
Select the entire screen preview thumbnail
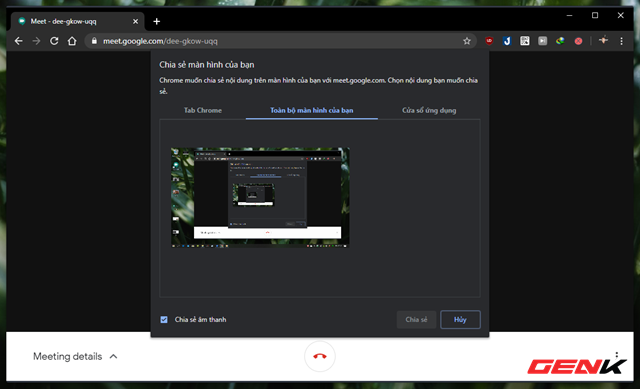(x=260, y=198)
